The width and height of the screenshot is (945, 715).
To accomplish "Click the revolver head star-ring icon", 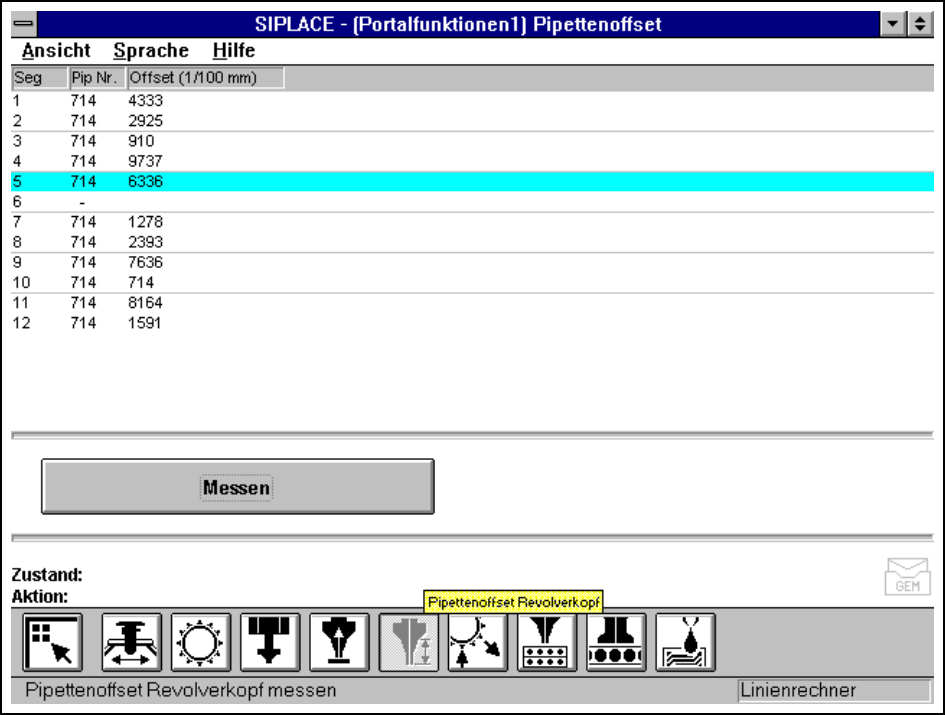I will coord(201,643).
